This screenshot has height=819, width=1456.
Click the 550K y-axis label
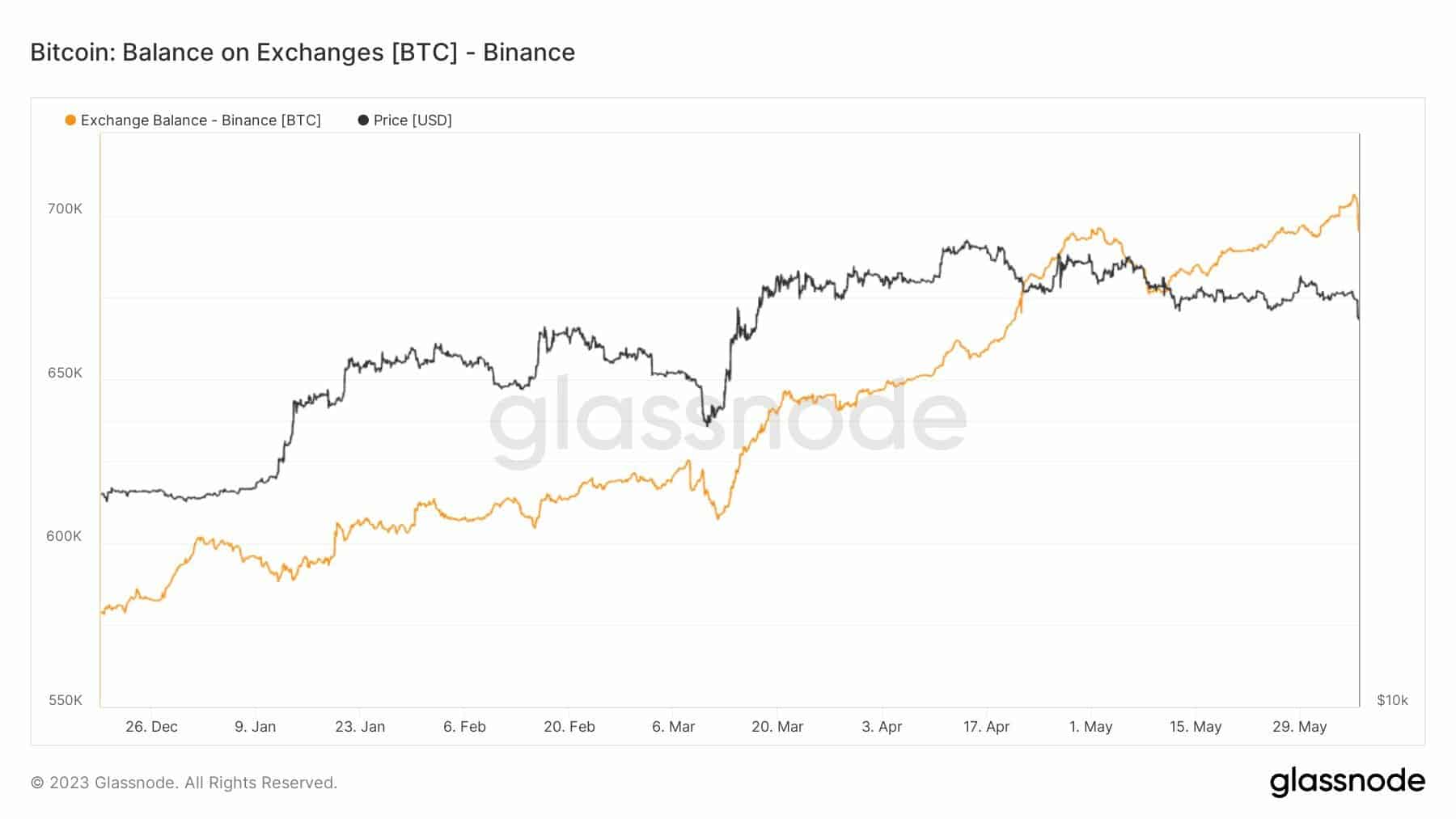[x=65, y=700]
